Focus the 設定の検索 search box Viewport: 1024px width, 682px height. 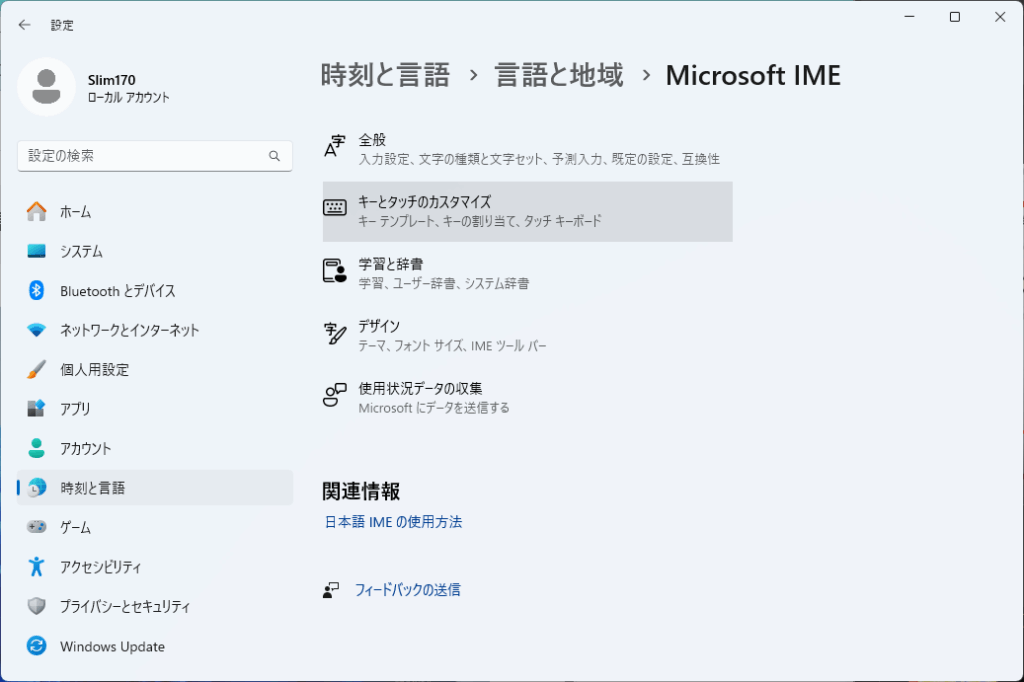coord(155,156)
